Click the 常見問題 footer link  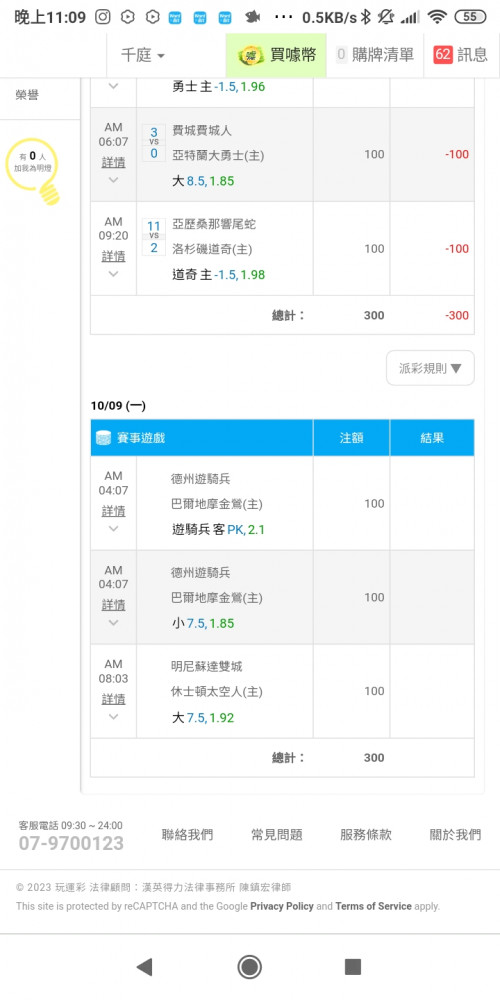pyautogui.click(x=277, y=835)
